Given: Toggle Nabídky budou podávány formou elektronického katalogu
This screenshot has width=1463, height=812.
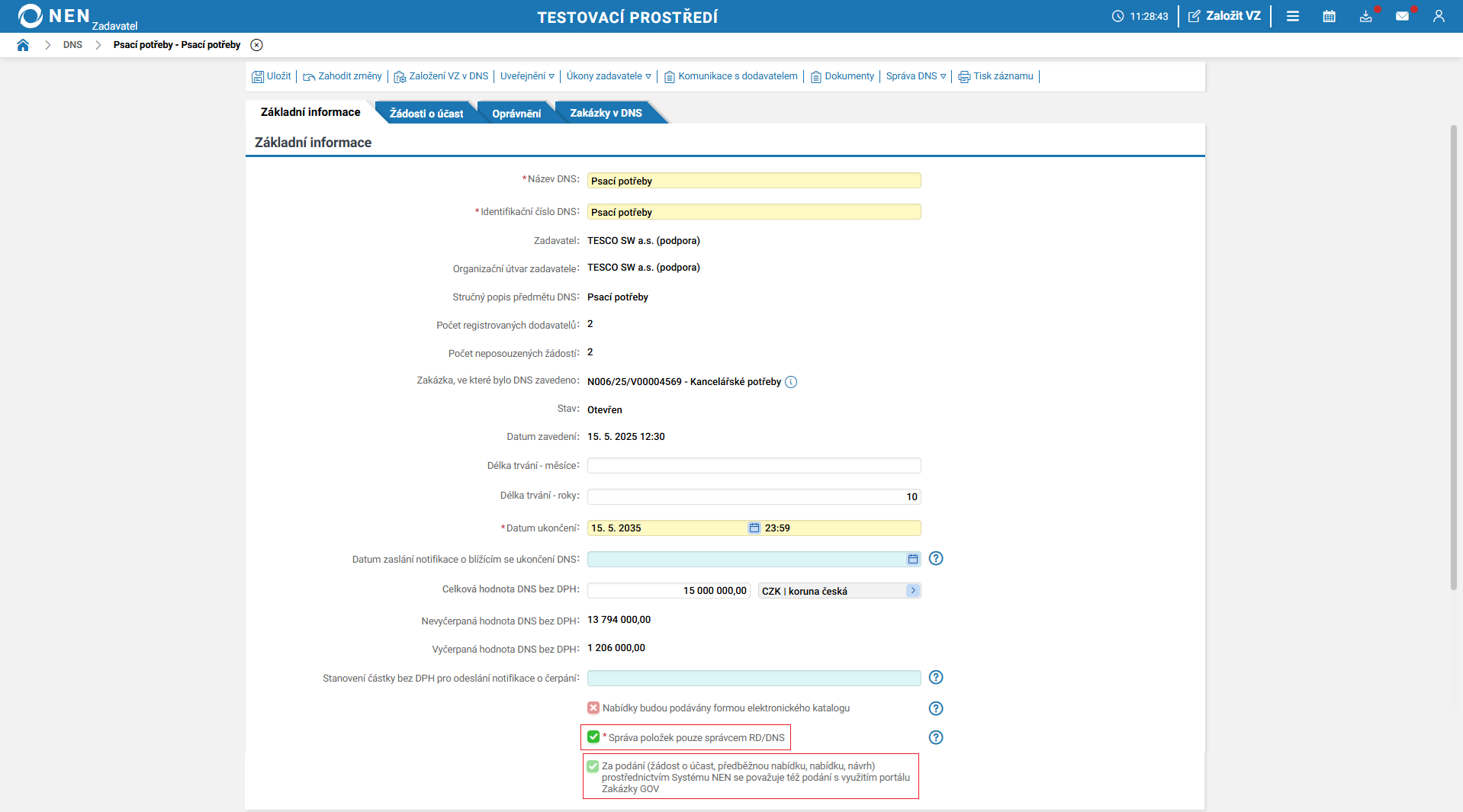Looking at the screenshot, I should (593, 708).
